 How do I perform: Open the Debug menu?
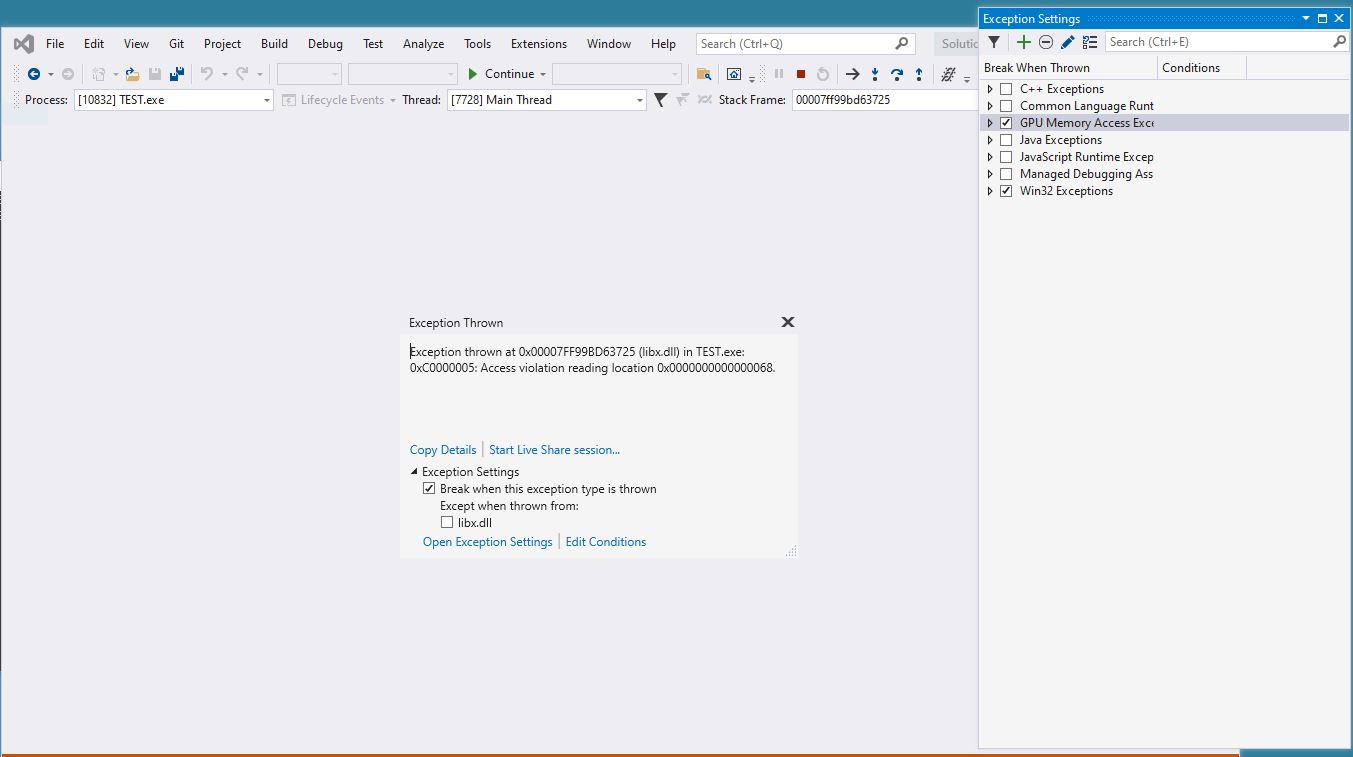coord(325,44)
